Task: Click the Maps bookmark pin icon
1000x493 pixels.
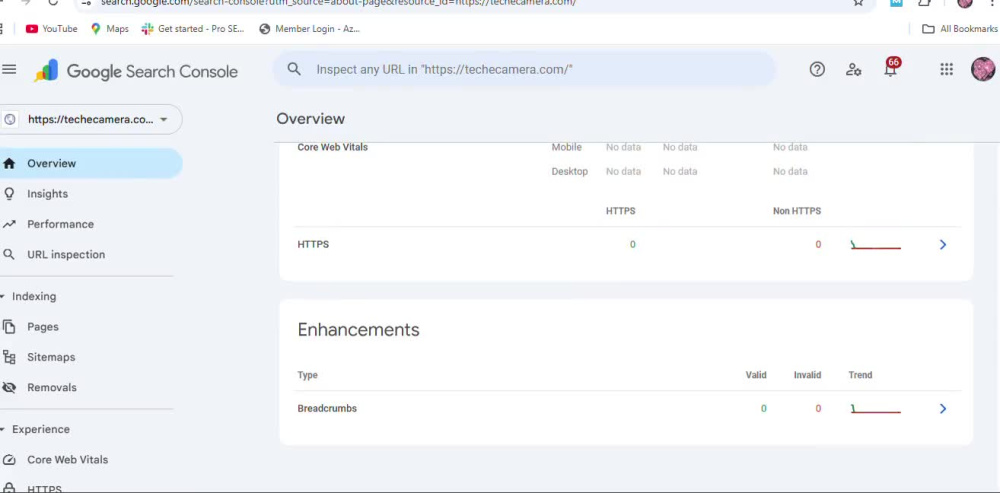Action: coord(96,29)
